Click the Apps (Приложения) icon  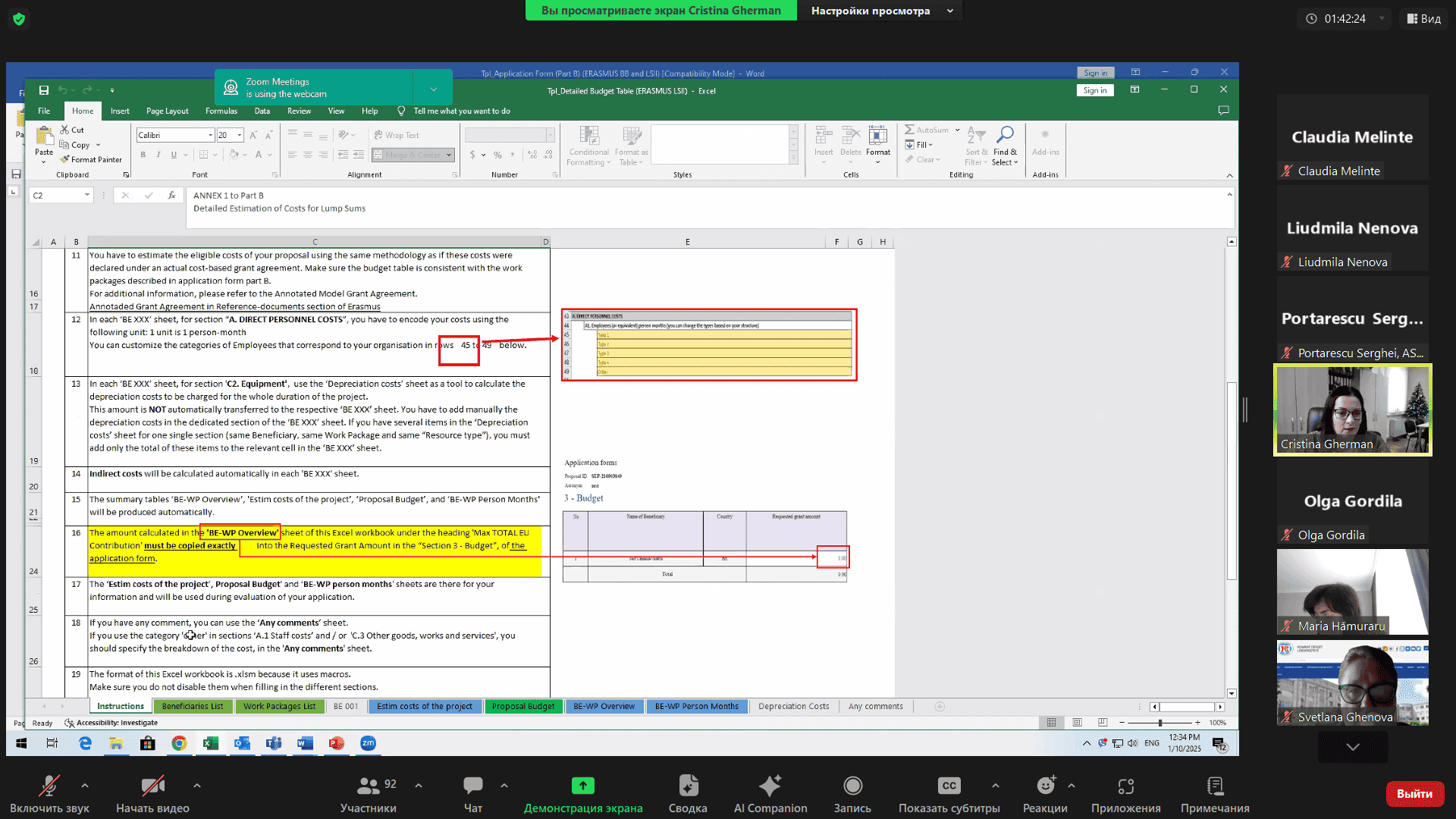1125,786
